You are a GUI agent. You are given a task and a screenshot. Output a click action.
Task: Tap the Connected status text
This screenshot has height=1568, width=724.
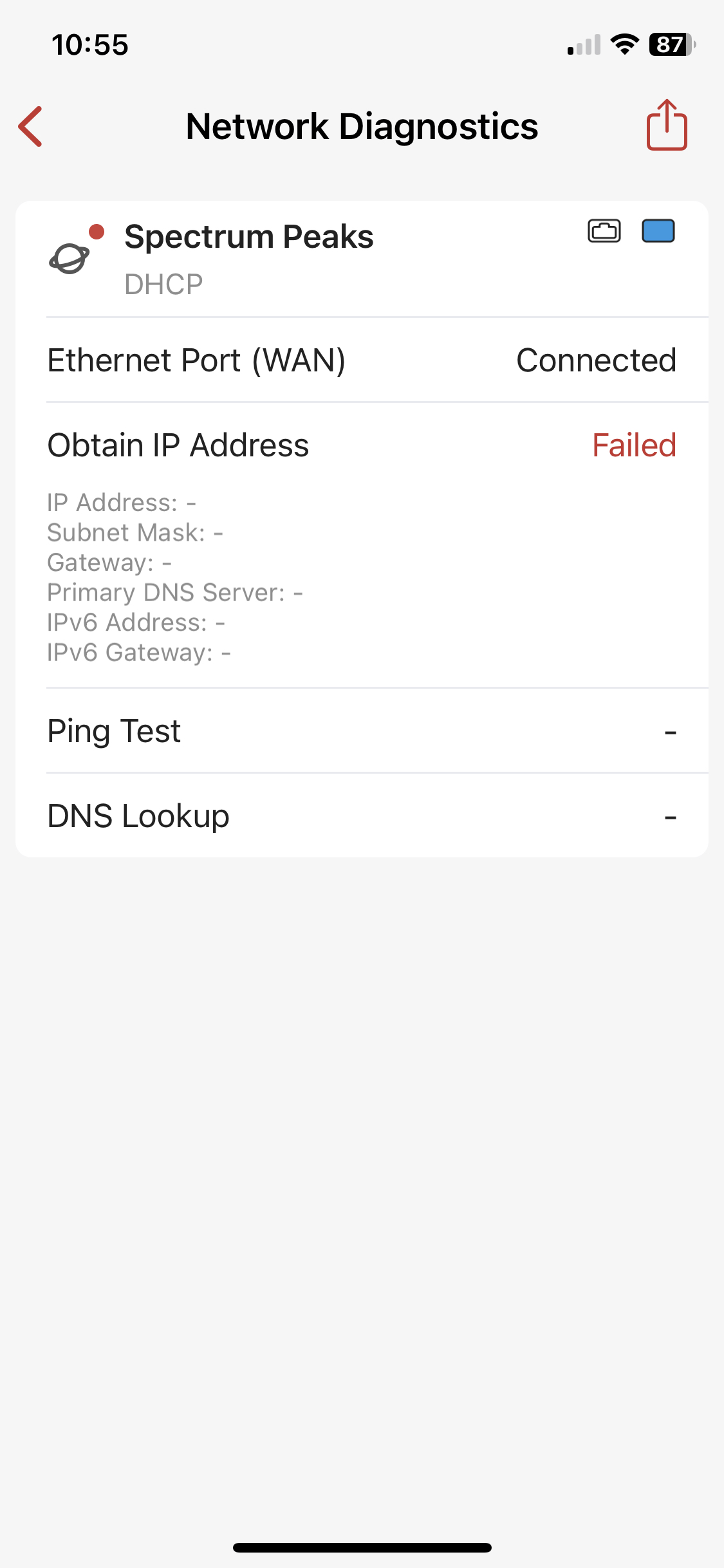(x=596, y=360)
